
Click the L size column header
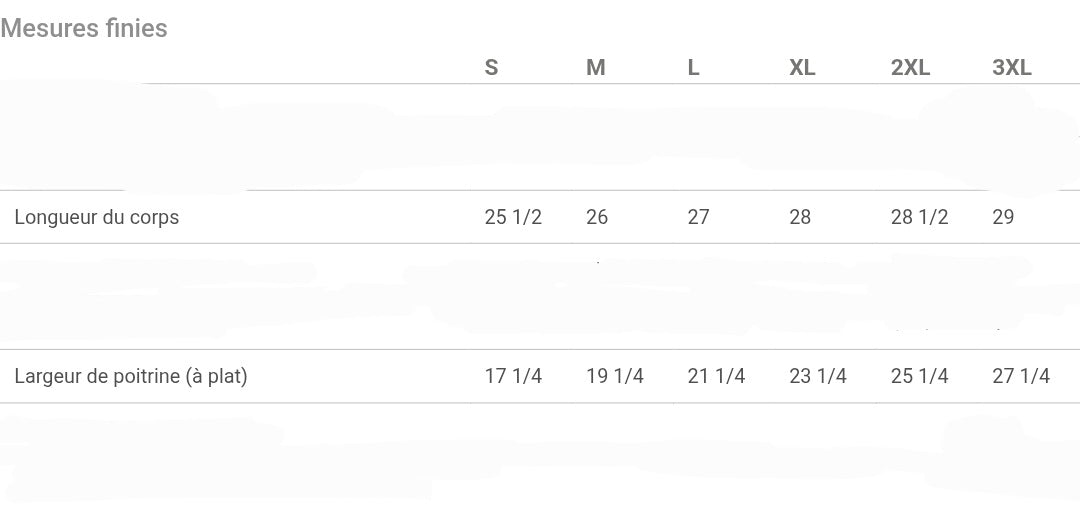tap(693, 68)
